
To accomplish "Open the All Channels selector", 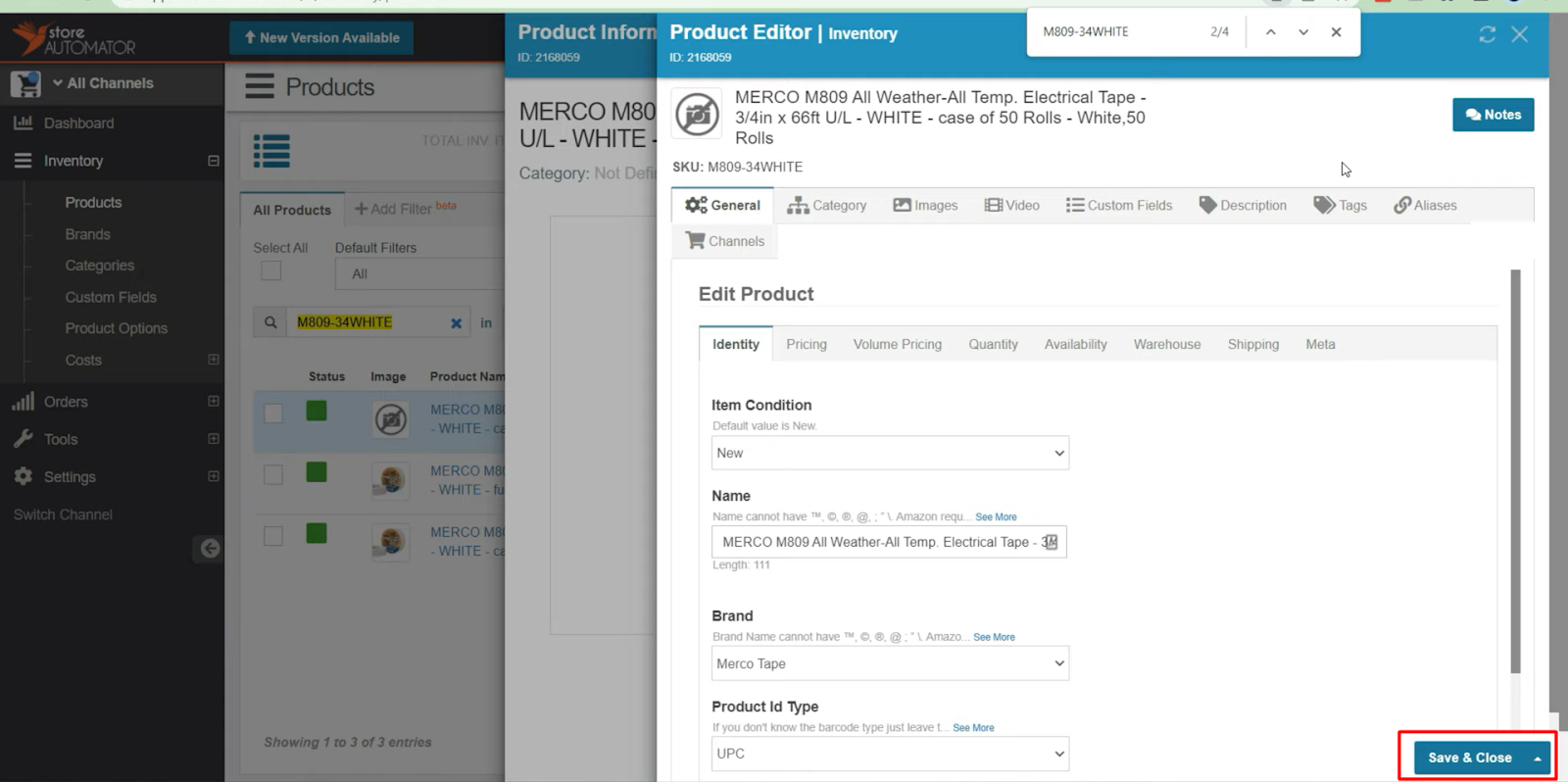I will click(x=103, y=83).
